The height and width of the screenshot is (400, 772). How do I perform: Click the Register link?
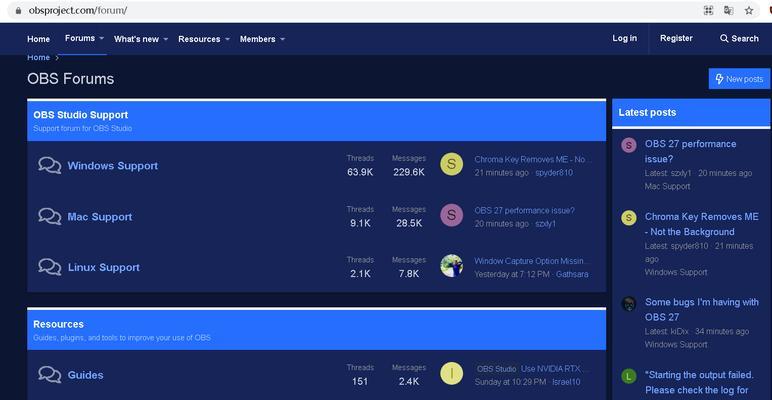click(676, 38)
